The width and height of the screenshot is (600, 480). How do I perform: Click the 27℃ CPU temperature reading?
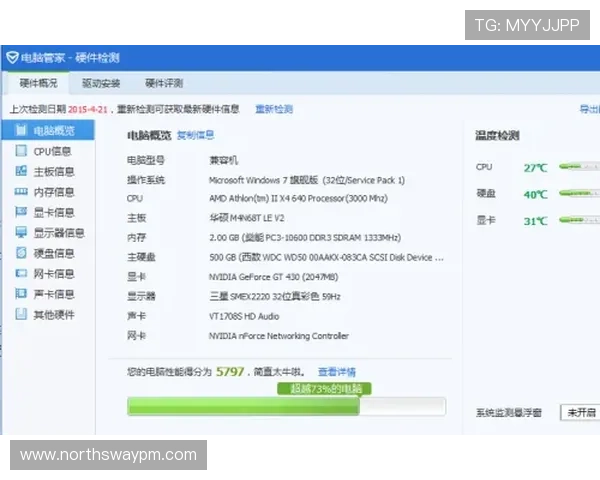coord(535,168)
